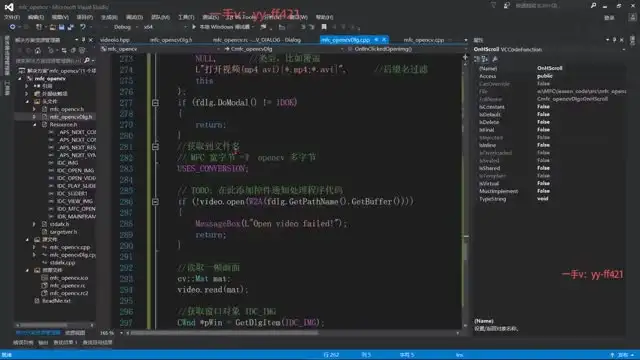
Task: Collapse the mfc_opencv project node
Action: 20,78
